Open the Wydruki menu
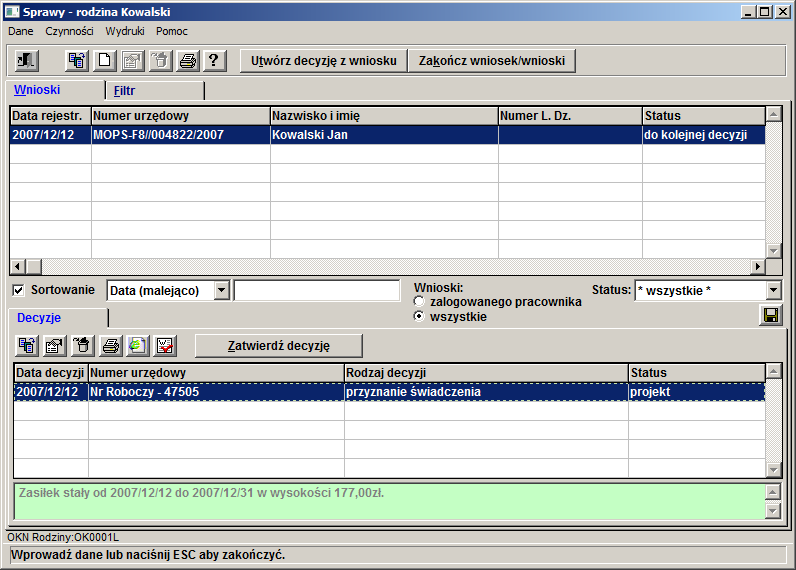Viewport: 796px width, 570px height. coord(125,31)
